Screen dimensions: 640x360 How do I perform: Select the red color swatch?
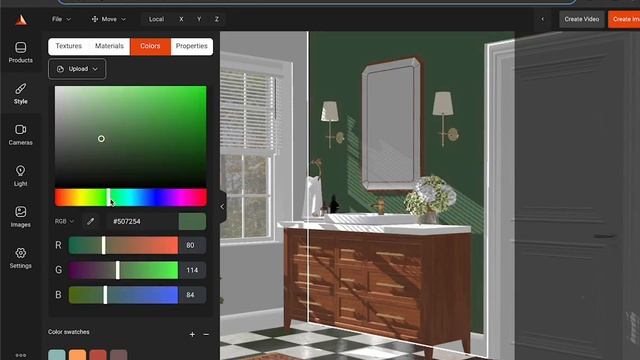(98, 355)
